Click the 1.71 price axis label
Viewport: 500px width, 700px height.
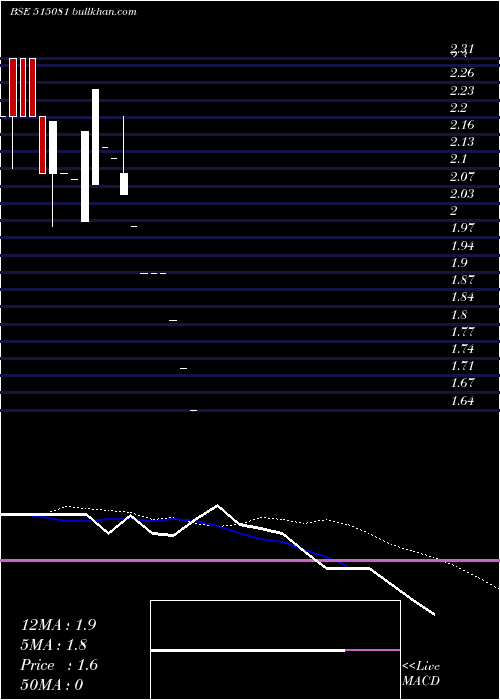click(462, 366)
